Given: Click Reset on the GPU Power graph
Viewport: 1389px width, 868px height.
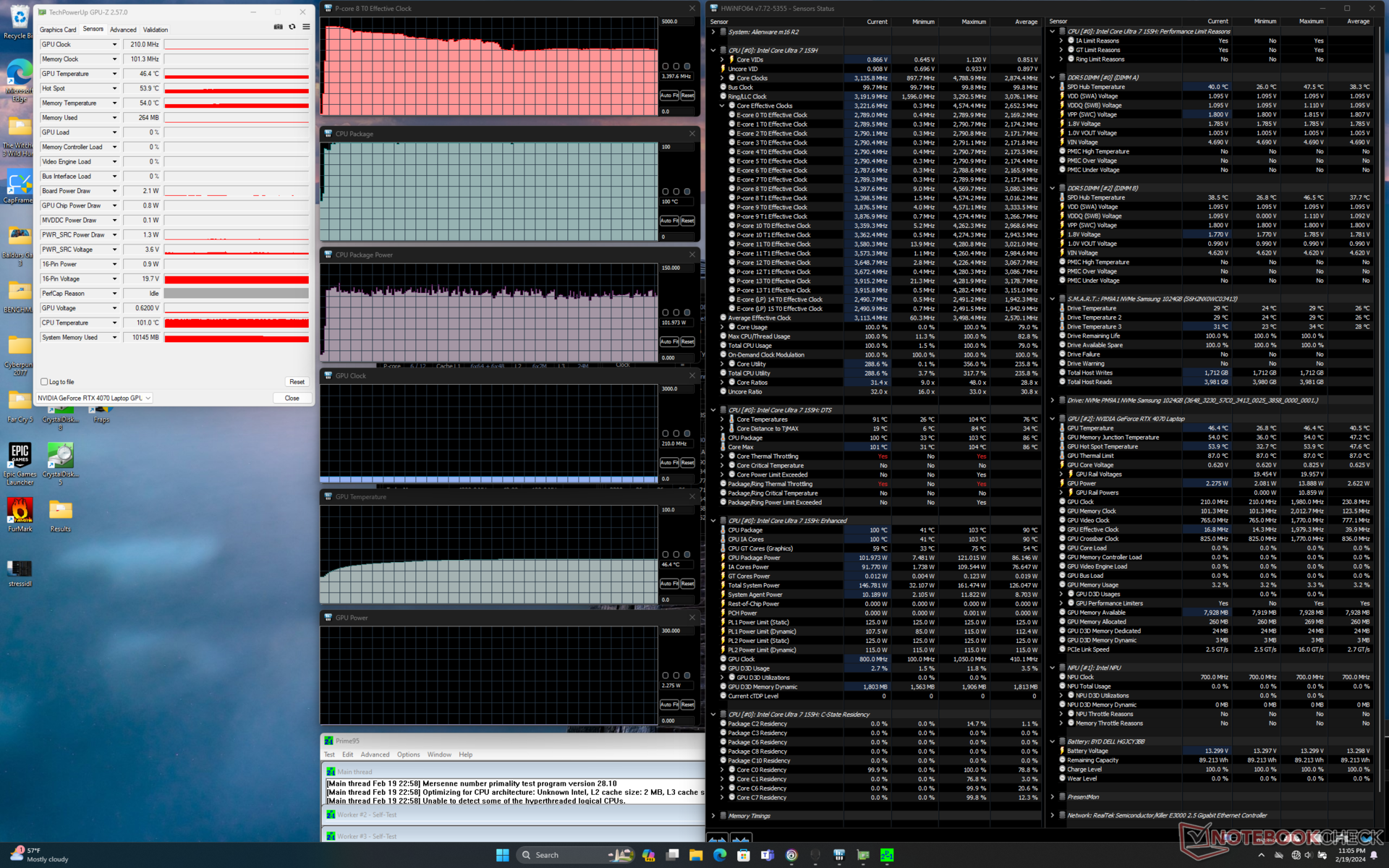Looking at the screenshot, I should 687,704.
